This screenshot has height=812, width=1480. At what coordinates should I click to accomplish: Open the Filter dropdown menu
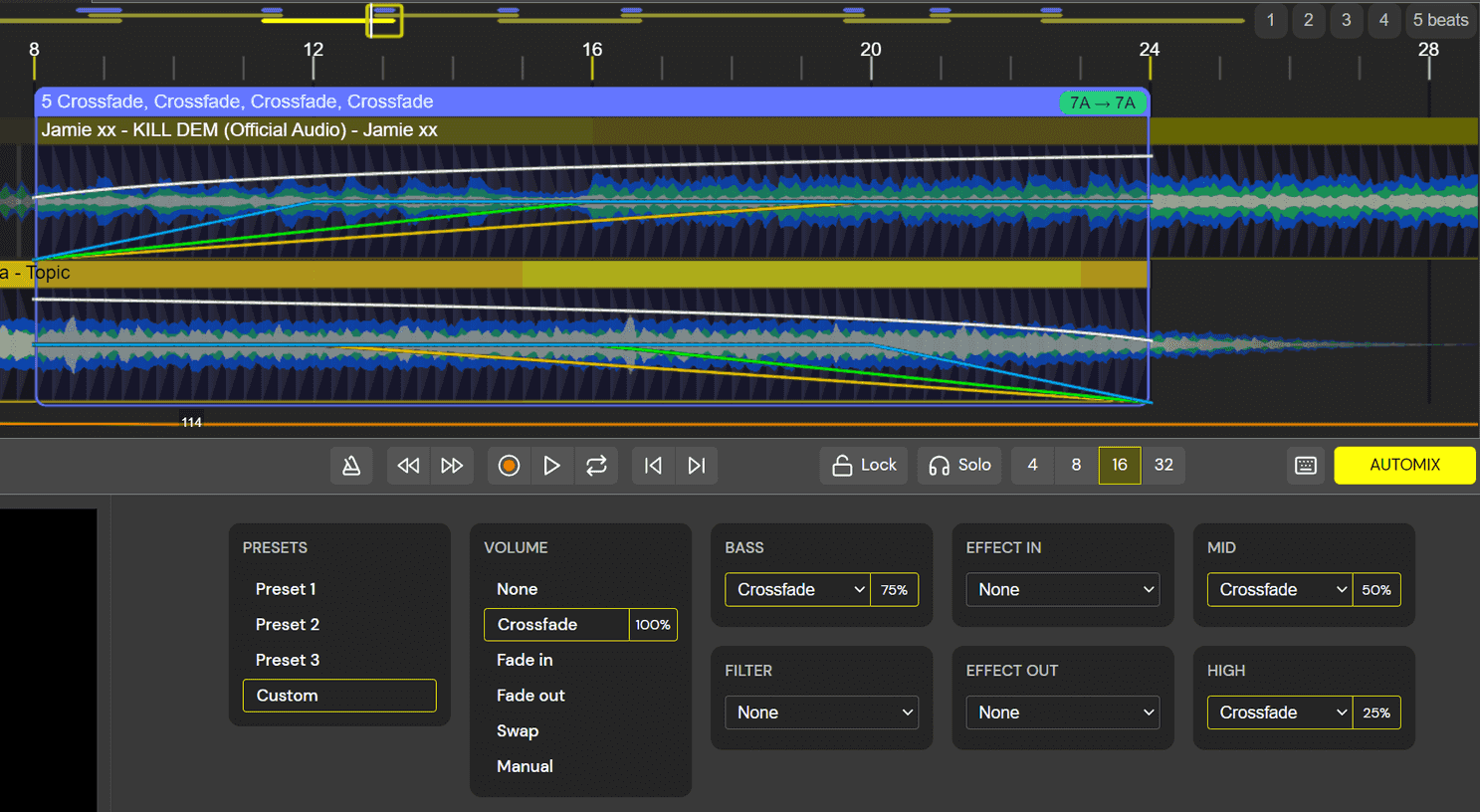click(821, 712)
